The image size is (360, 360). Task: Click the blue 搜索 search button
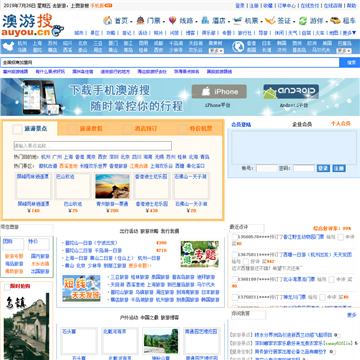[350, 62]
